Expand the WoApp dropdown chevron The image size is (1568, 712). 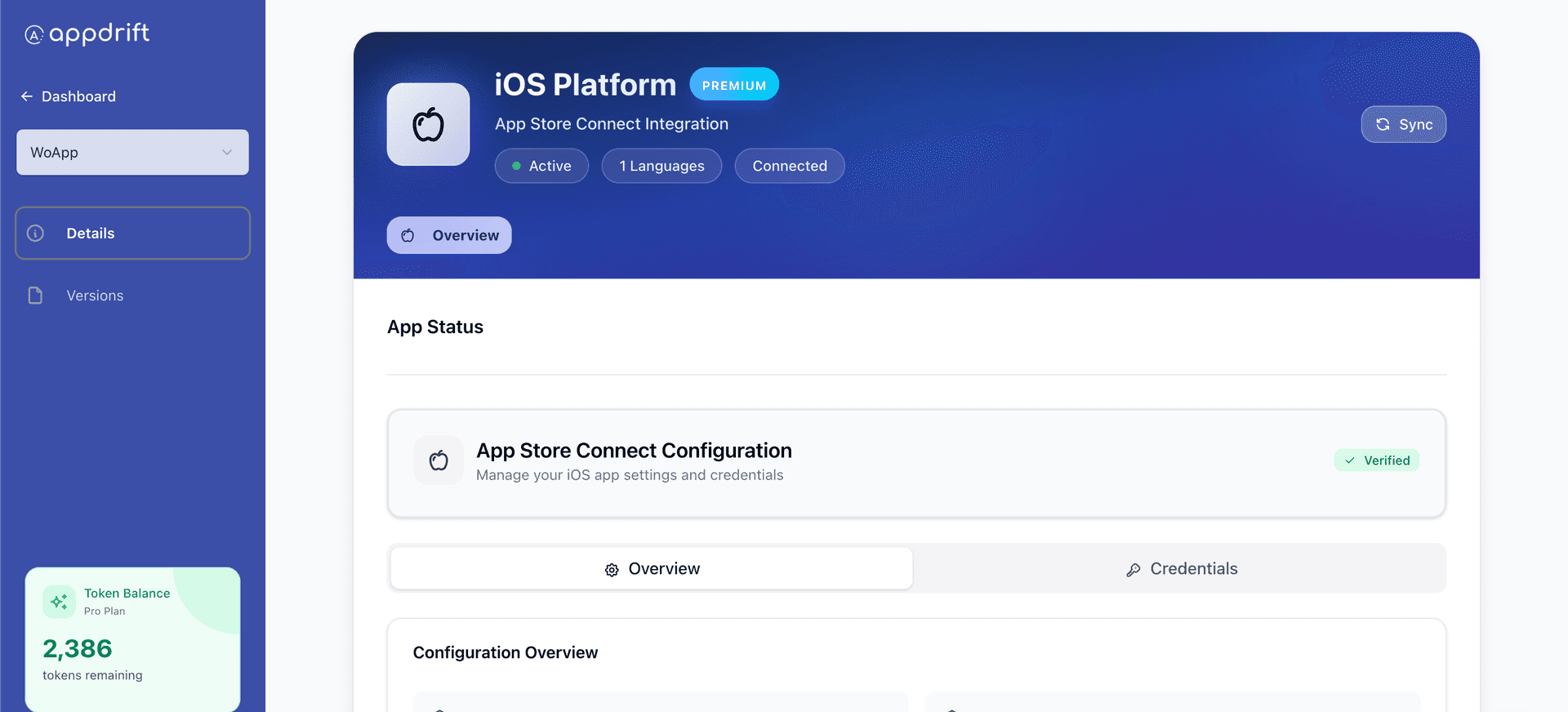[227, 153]
